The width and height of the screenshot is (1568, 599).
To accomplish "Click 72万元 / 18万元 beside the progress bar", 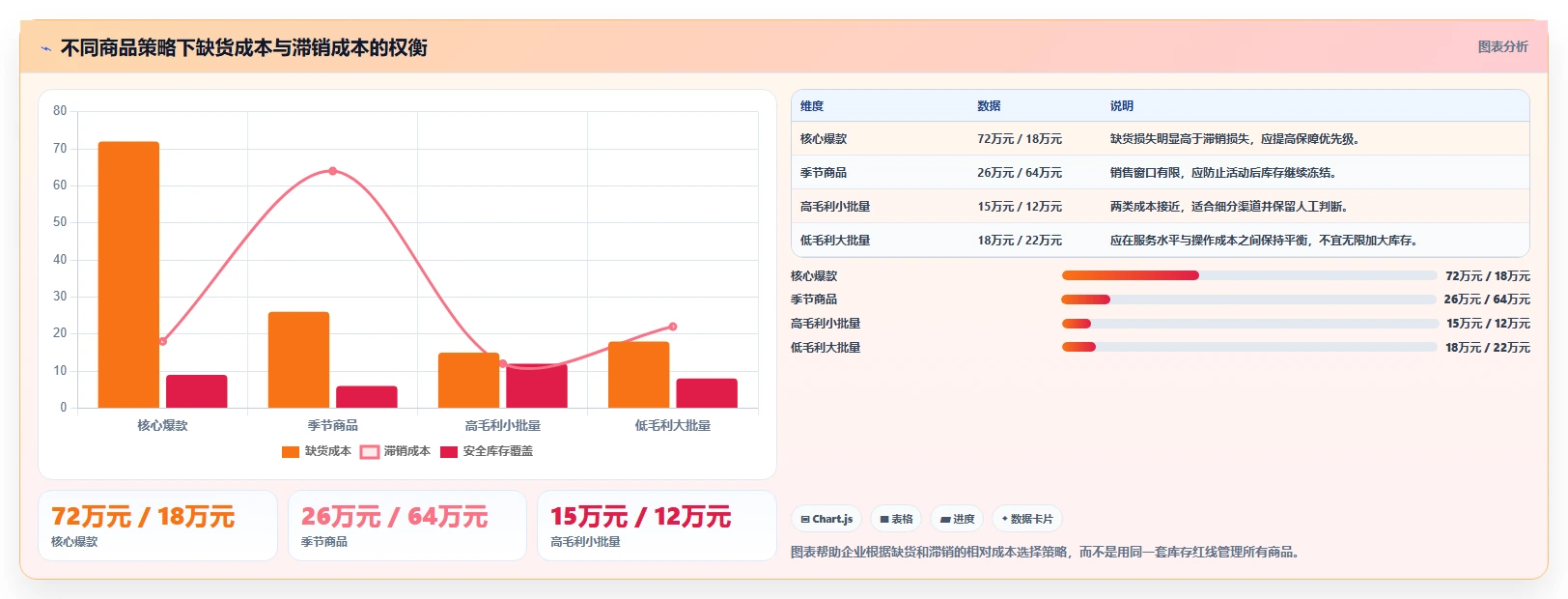I will click(x=1488, y=276).
